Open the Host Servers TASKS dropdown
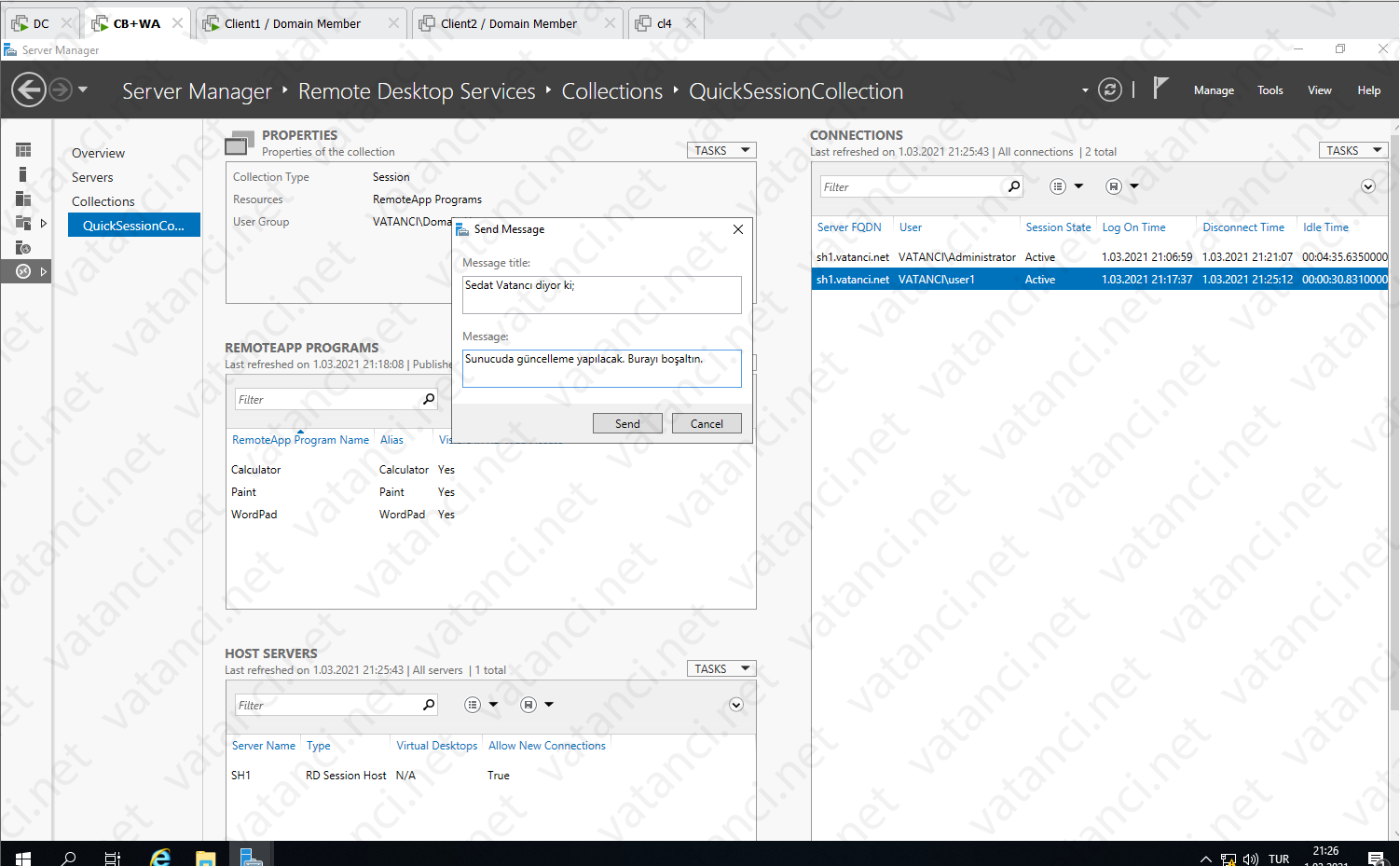 [x=721, y=668]
